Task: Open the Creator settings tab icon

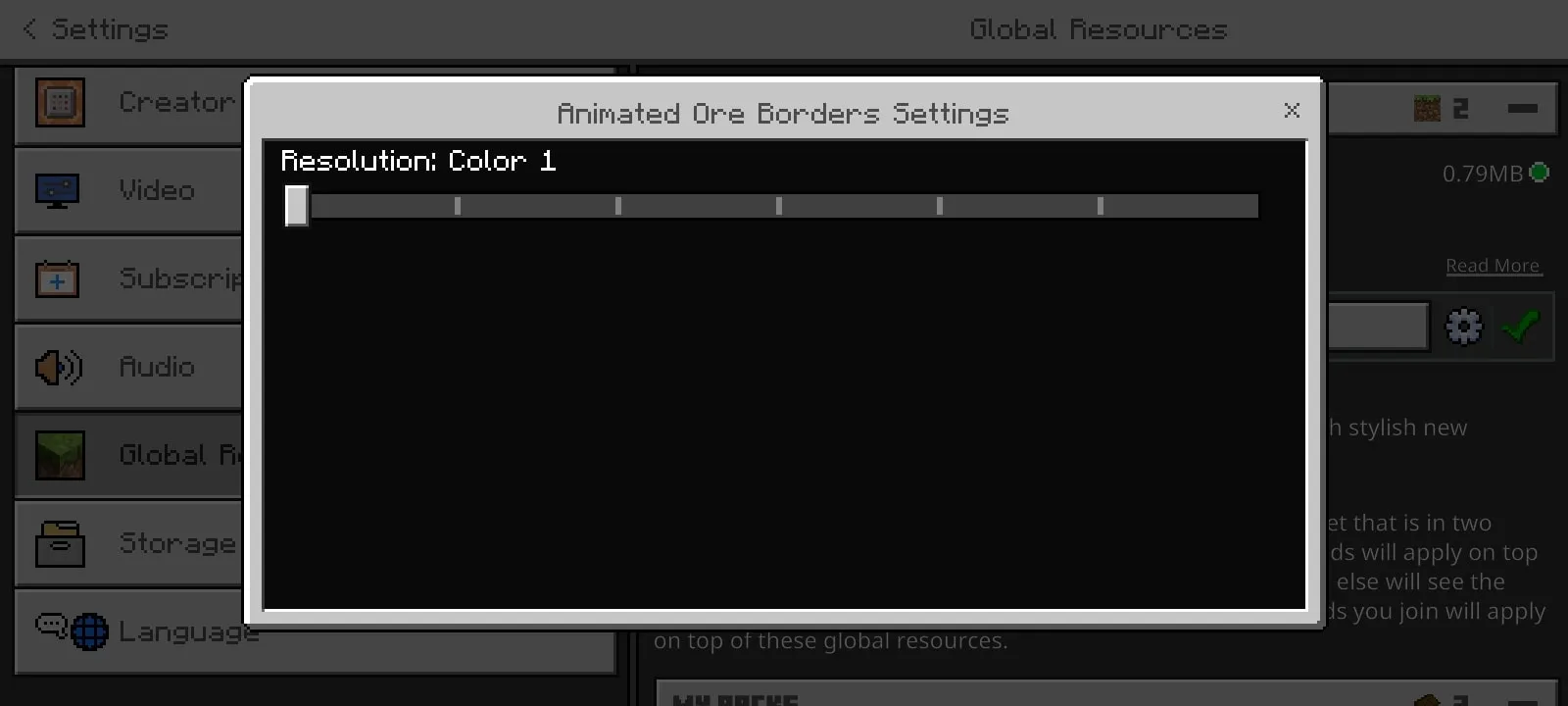Action: (60, 102)
